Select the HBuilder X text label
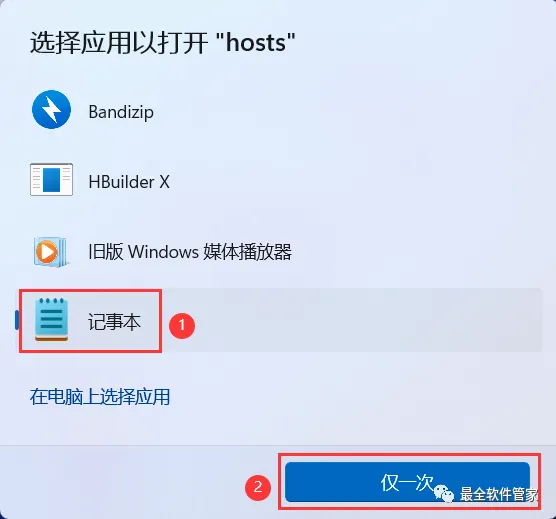 tap(129, 182)
